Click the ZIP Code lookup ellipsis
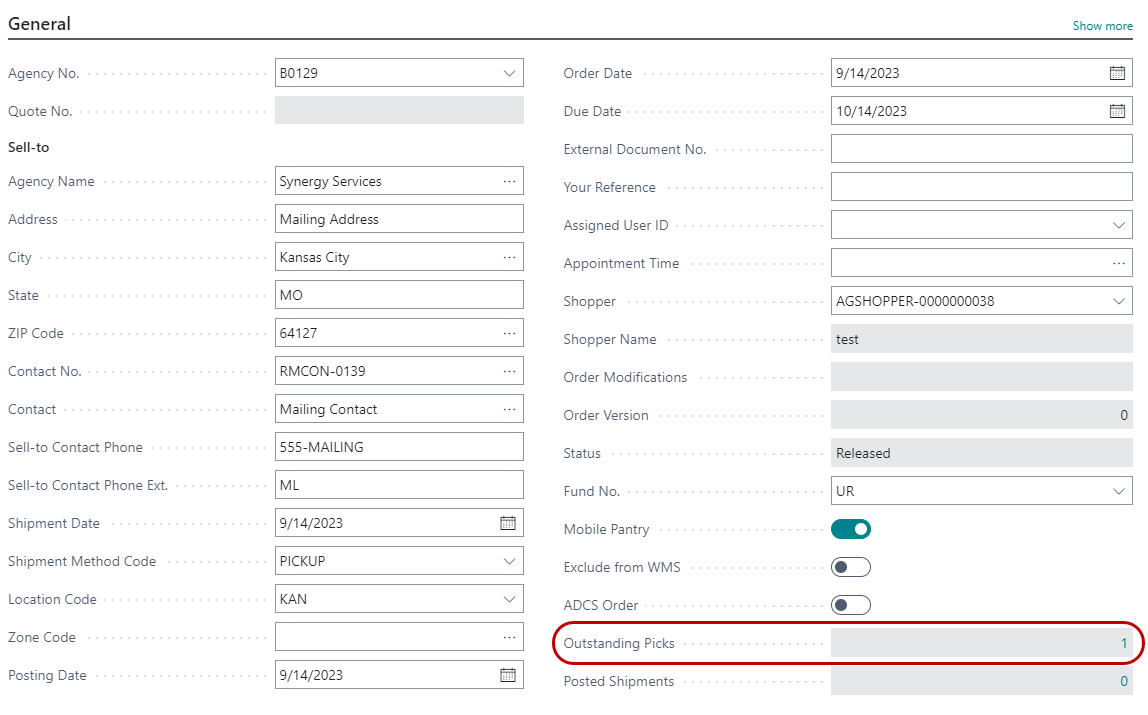 [x=510, y=333]
